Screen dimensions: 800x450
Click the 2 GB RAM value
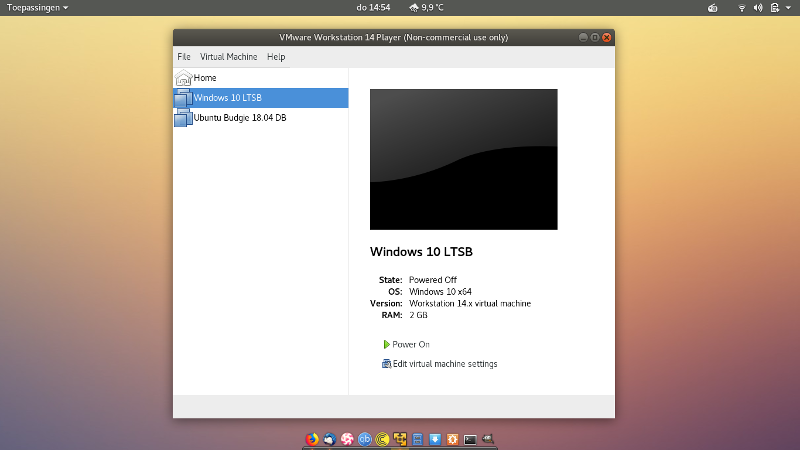pos(418,315)
